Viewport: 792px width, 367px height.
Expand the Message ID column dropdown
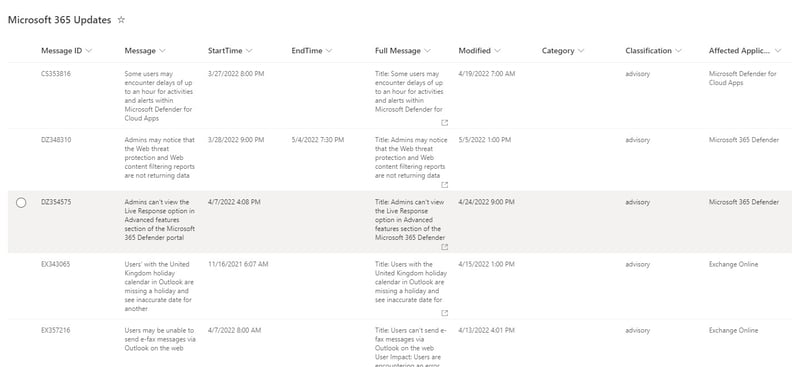[x=89, y=51]
